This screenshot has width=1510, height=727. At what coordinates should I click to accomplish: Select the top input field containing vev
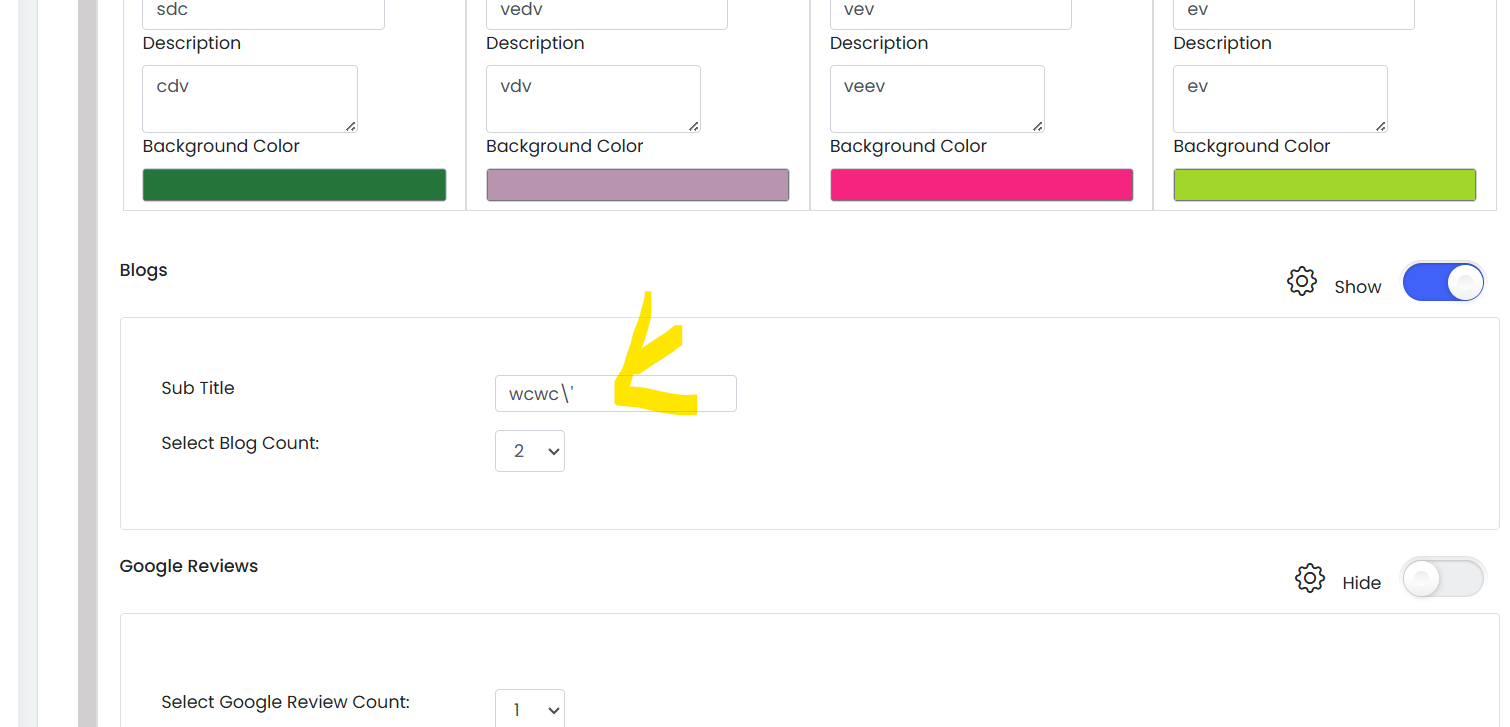950,13
